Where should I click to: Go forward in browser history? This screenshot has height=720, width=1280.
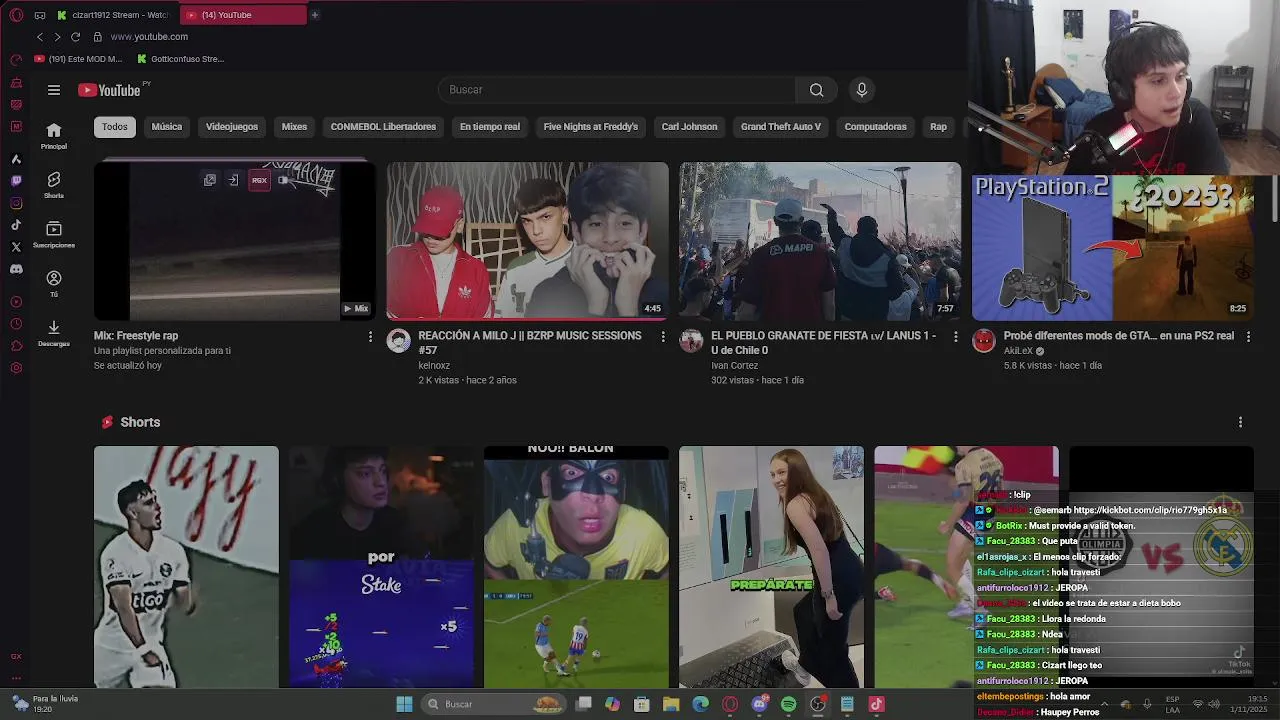click(x=57, y=37)
